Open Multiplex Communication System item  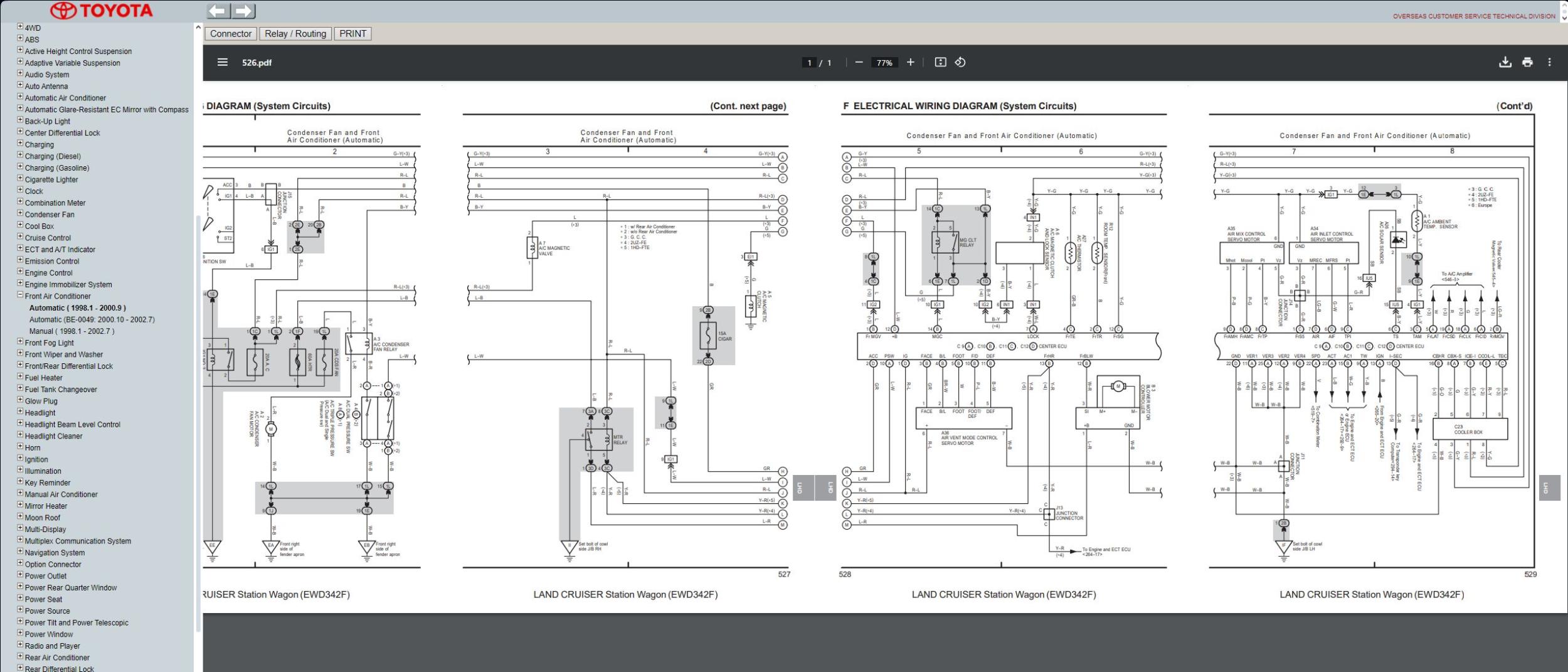click(x=78, y=541)
